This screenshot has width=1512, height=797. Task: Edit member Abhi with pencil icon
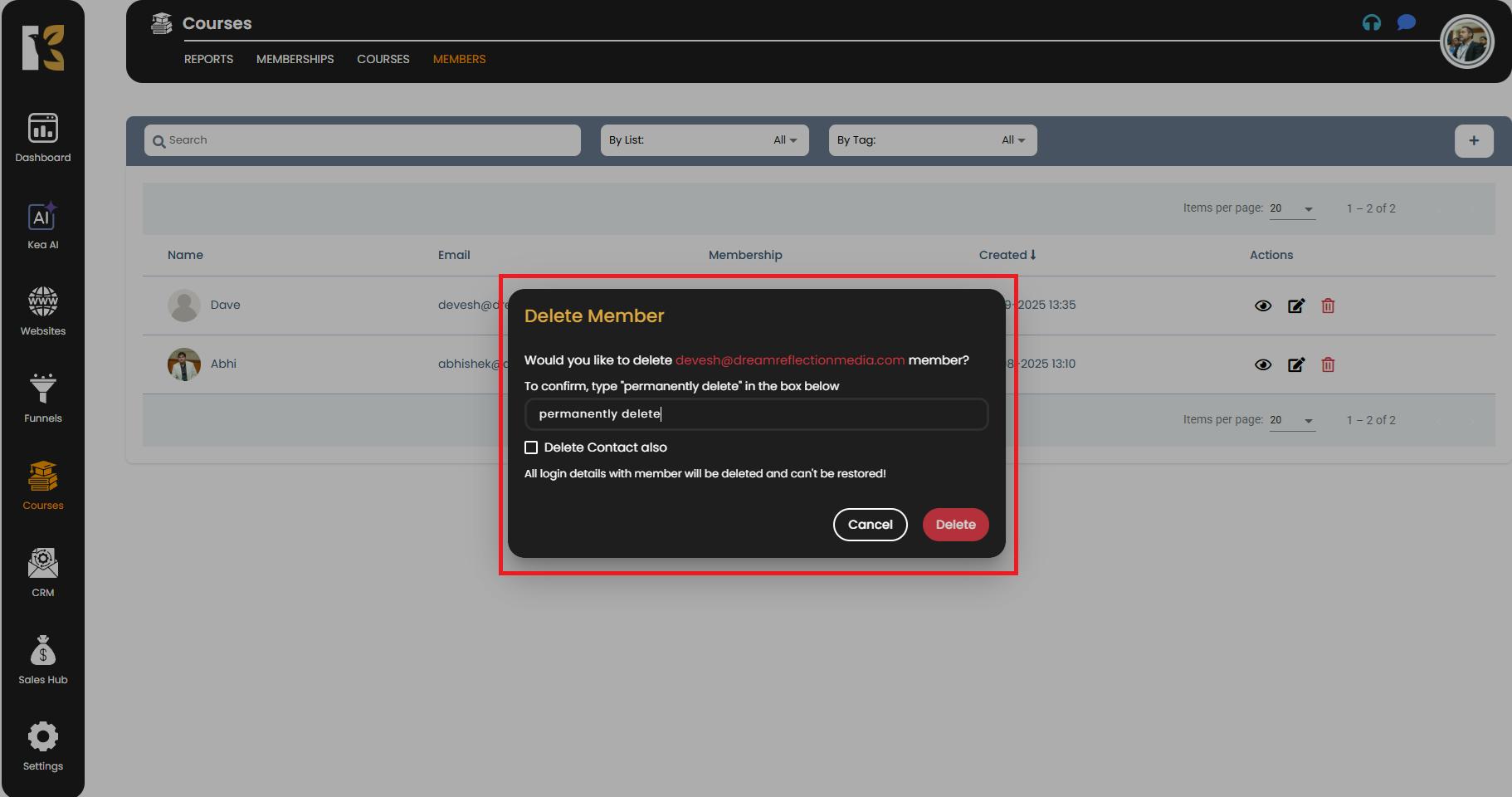pos(1295,364)
